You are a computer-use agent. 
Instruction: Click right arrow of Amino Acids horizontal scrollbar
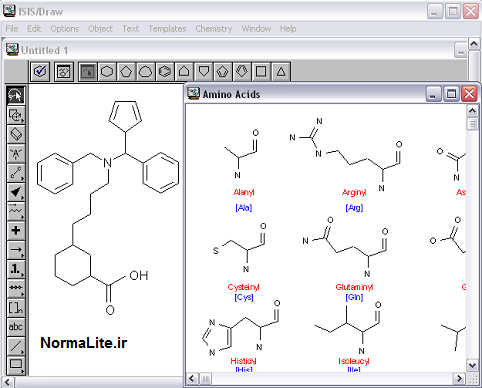459,379
